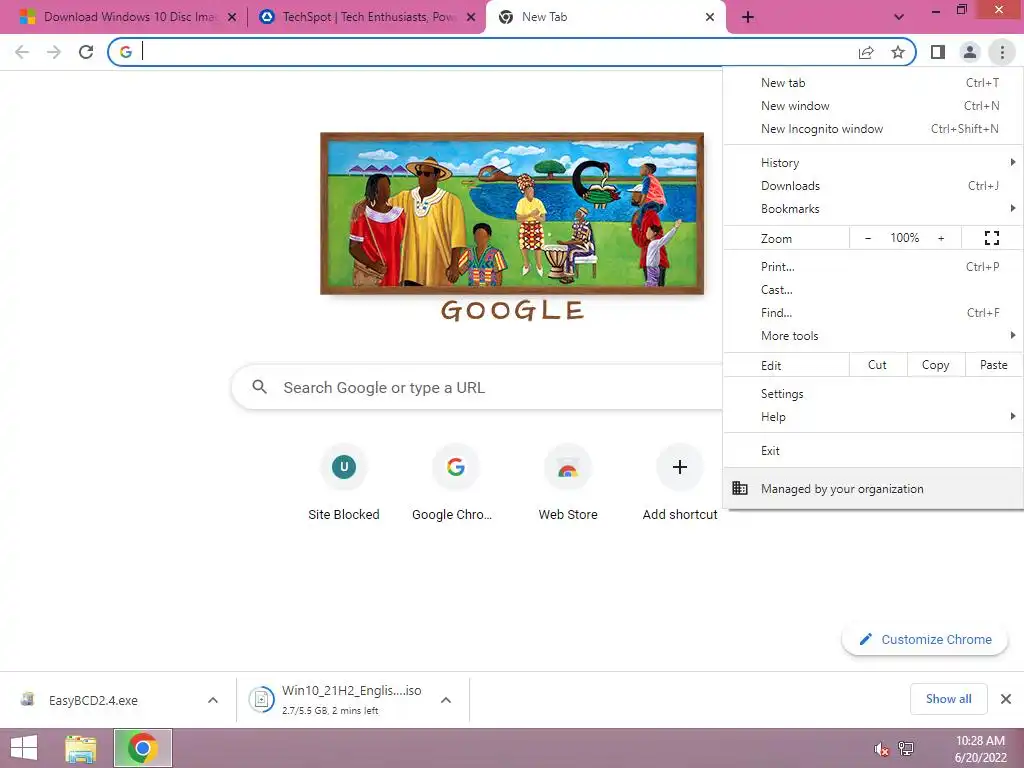1024x768 pixels.
Task: Click the share page icon in address bar
Action: [866, 52]
